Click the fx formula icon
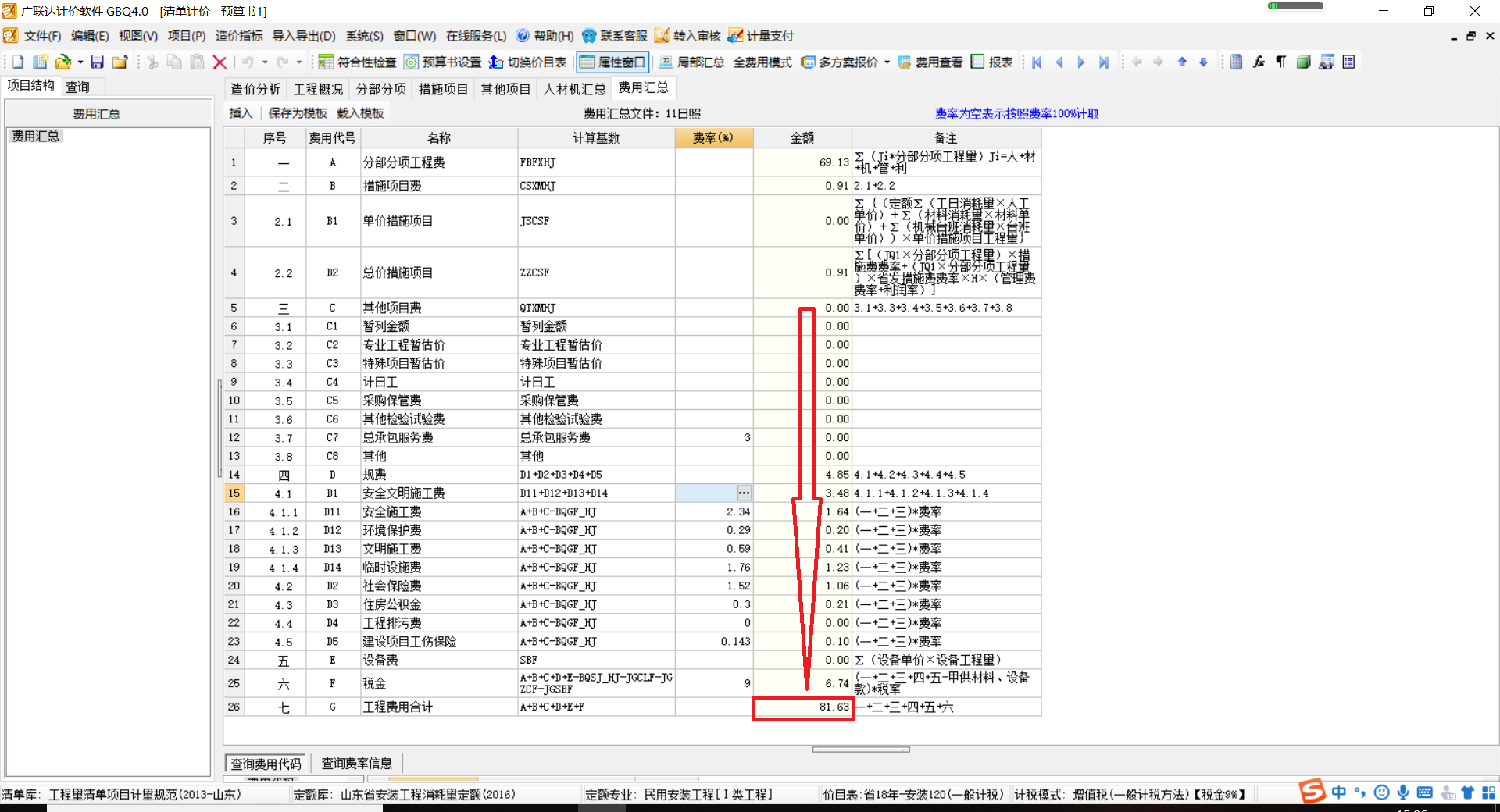The width and height of the screenshot is (1500, 812). point(1259,62)
